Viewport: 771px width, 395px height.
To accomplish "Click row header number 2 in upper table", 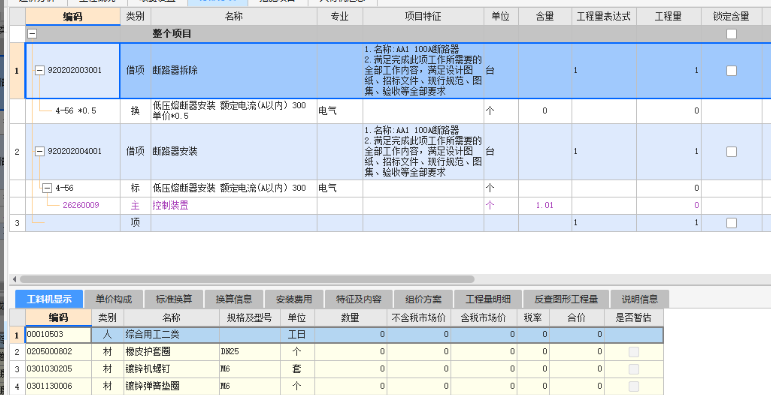I will 17,152.
